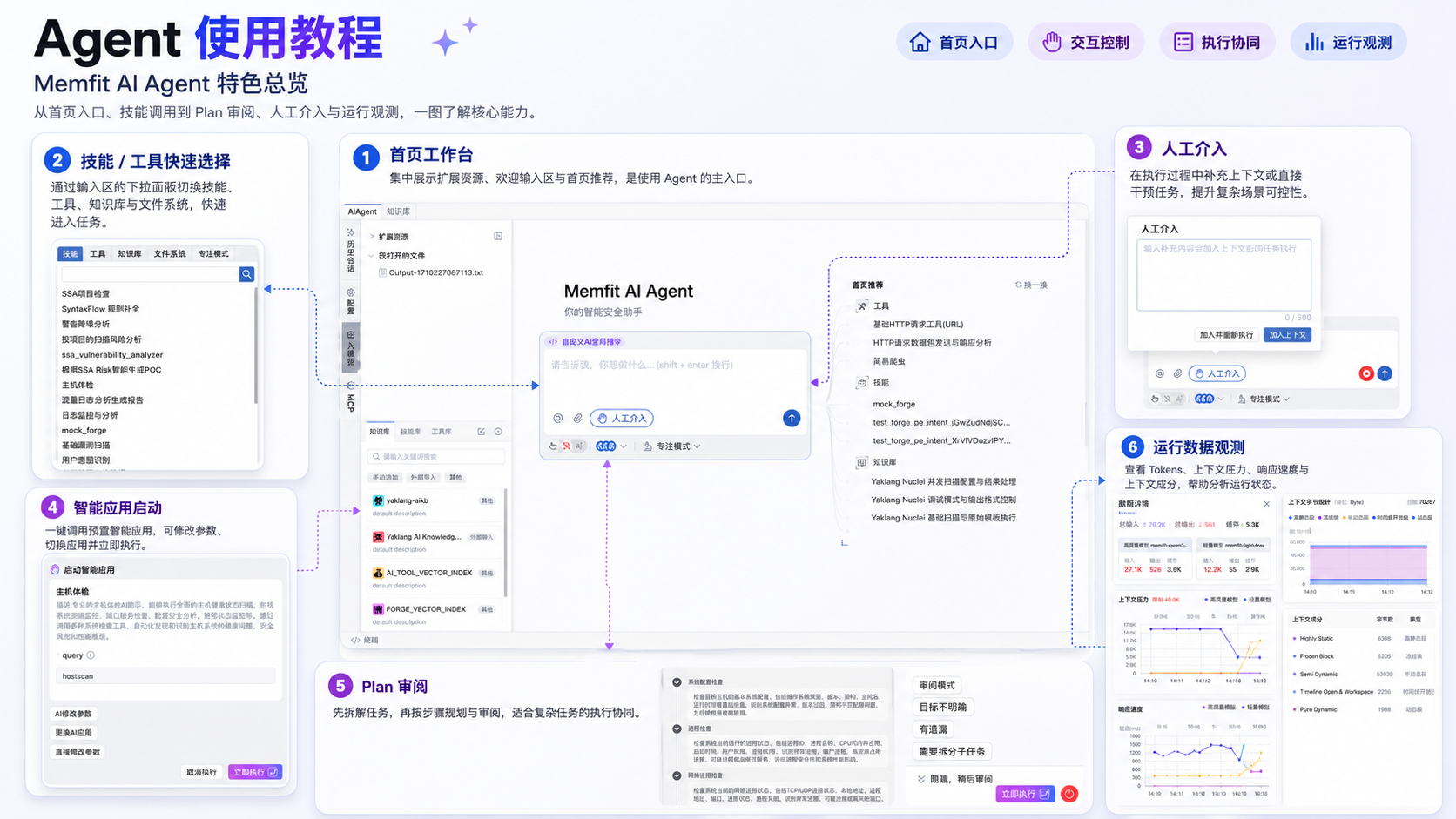
Task: Select the 技能库 tab in workbench sidebar
Action: (410, 432)
